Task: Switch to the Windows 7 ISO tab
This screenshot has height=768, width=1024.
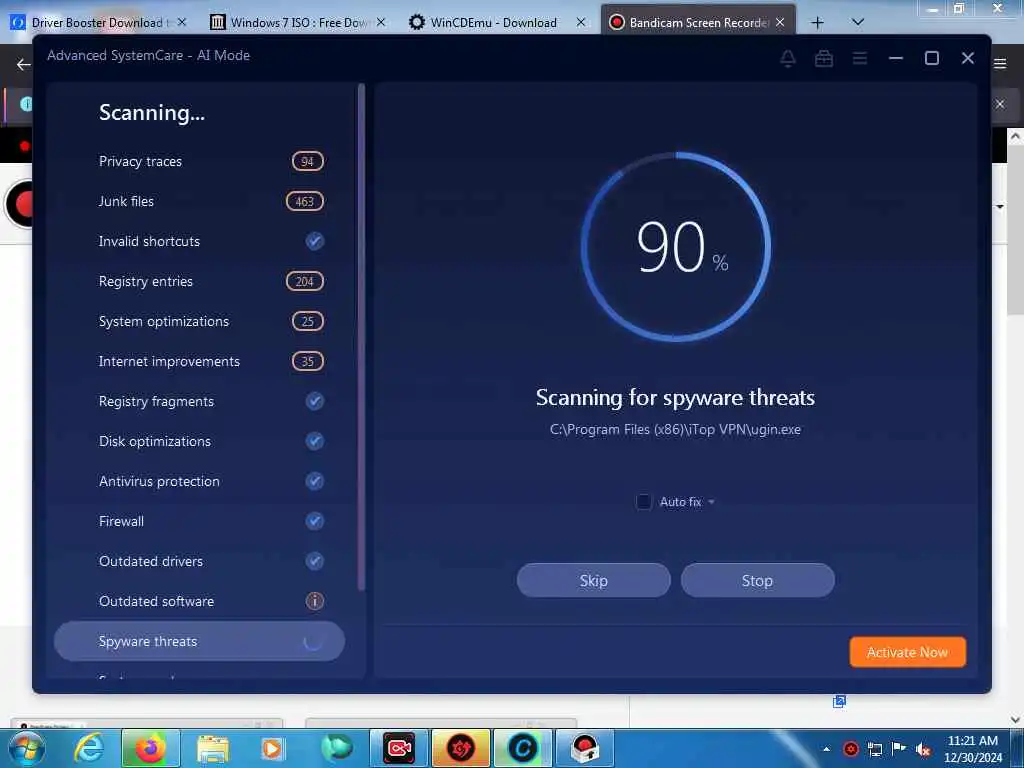Action: tap(297, 22)
